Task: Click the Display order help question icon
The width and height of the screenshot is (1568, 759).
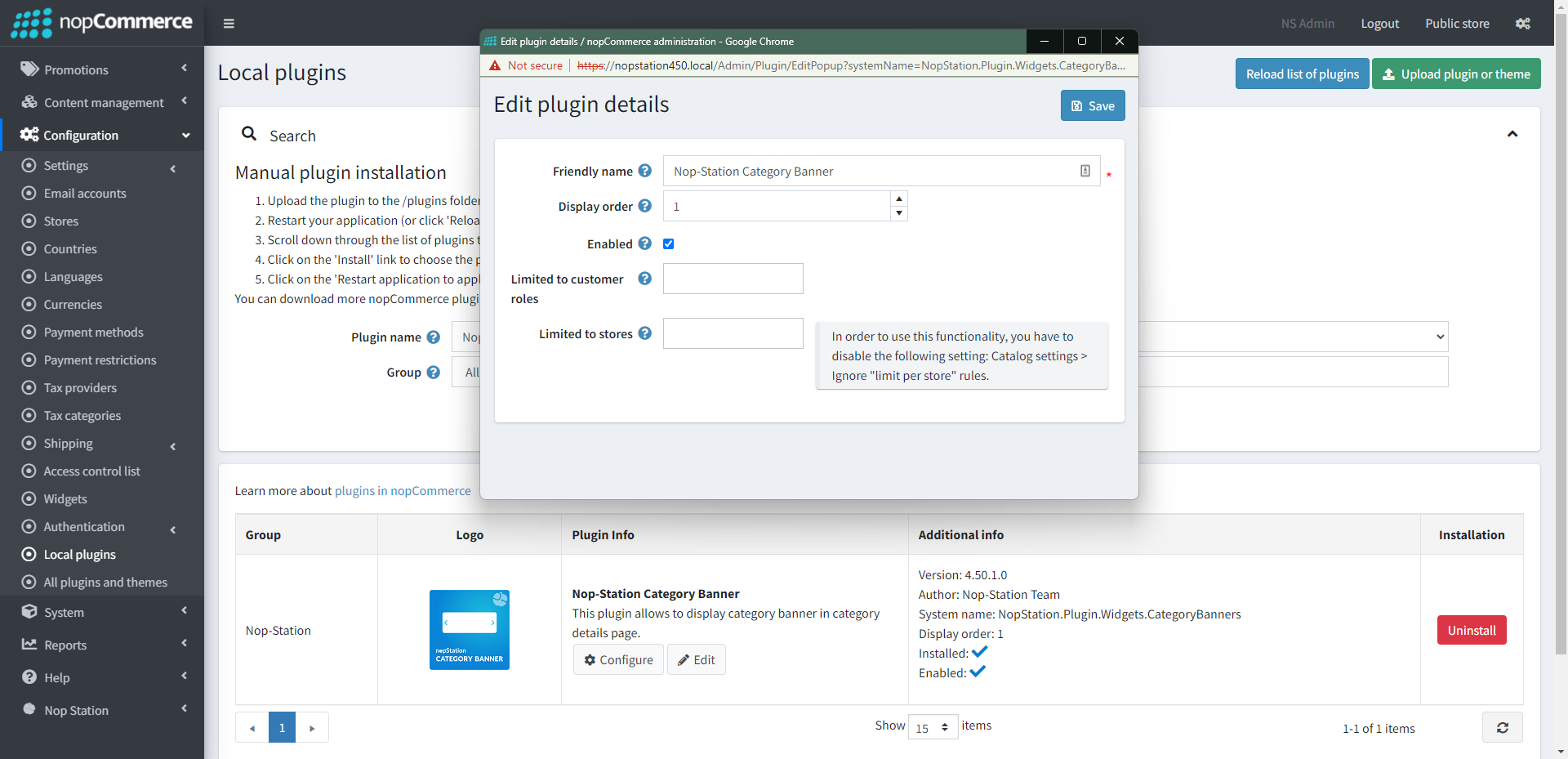Action: click(x=645, y=206)
